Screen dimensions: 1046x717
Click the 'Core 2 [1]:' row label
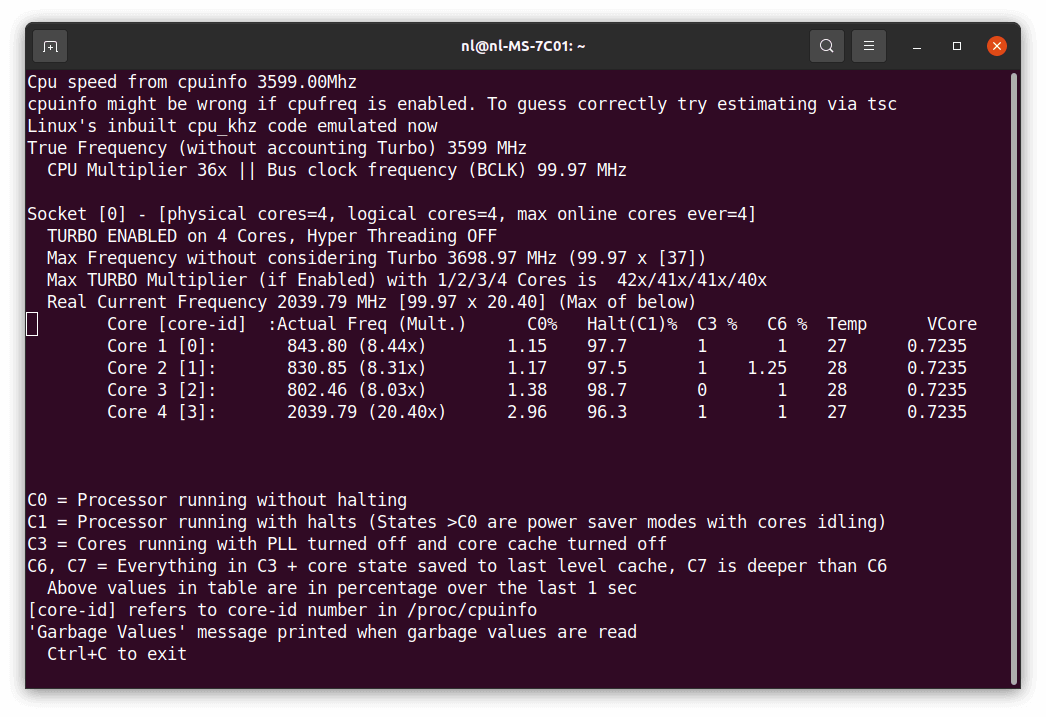[x=162, y=368]
